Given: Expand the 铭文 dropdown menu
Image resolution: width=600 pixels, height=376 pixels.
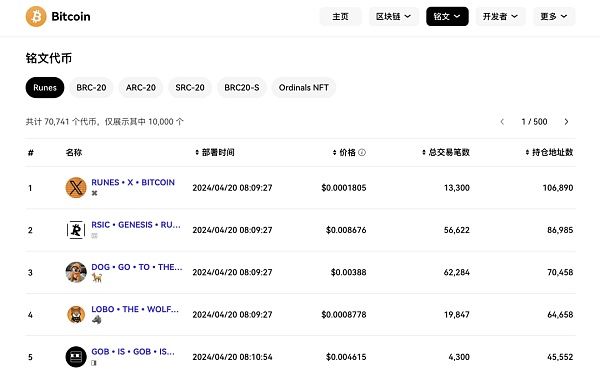Looking at the screenshot, I should [x=447, y=16].
